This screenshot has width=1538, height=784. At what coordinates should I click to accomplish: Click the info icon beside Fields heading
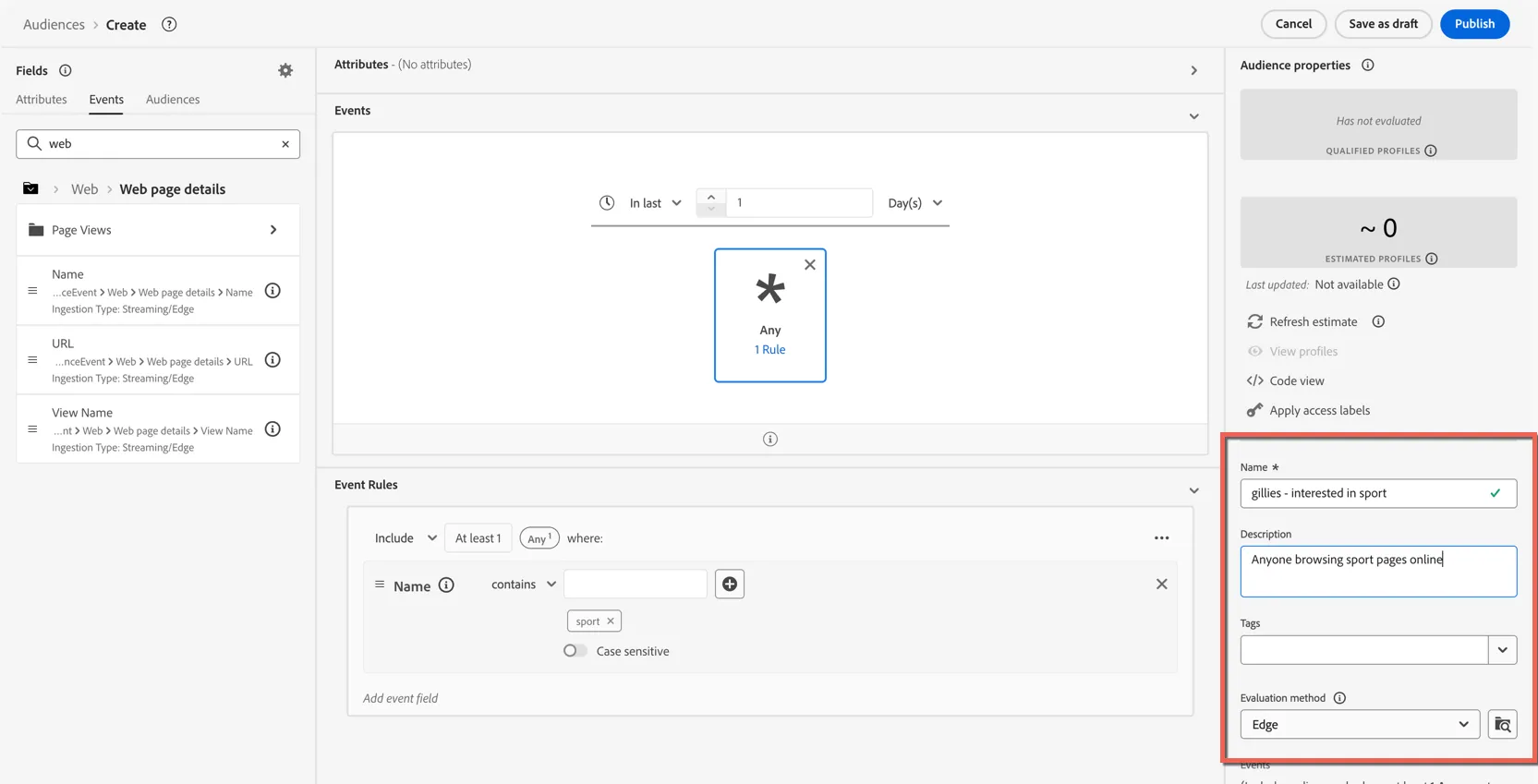[66, 70]
